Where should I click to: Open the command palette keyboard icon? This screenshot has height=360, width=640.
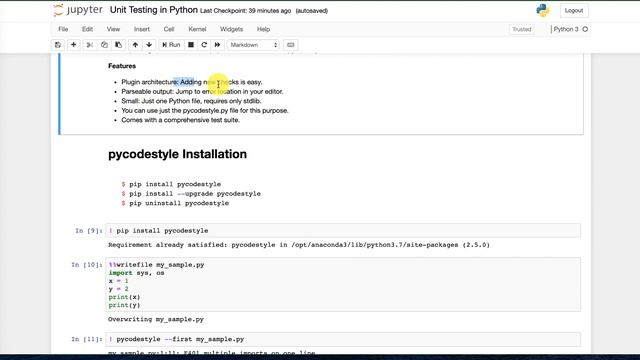point(291,45)
